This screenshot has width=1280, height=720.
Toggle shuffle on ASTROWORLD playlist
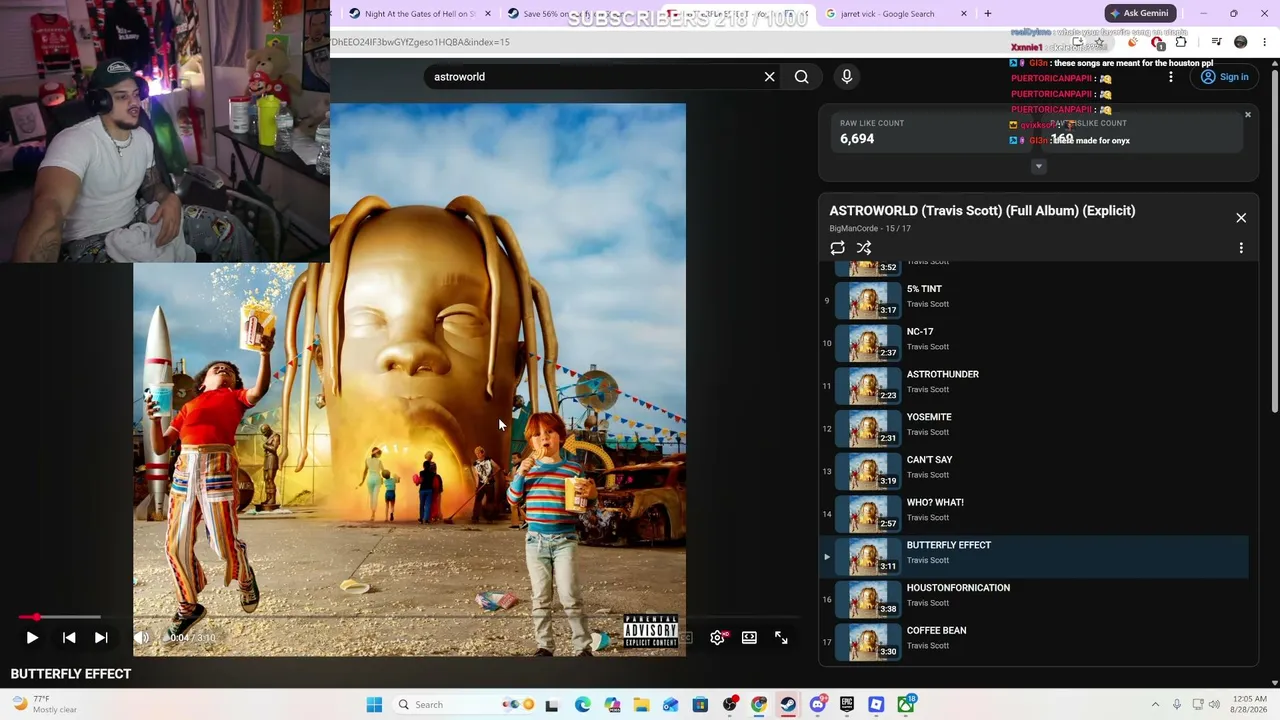[x=864, y=248]
